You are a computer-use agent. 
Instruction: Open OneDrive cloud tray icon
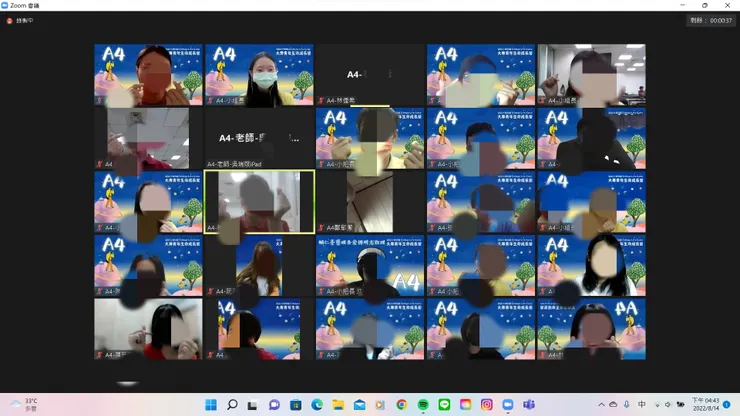pyautogui.click(x=613, y=405)
